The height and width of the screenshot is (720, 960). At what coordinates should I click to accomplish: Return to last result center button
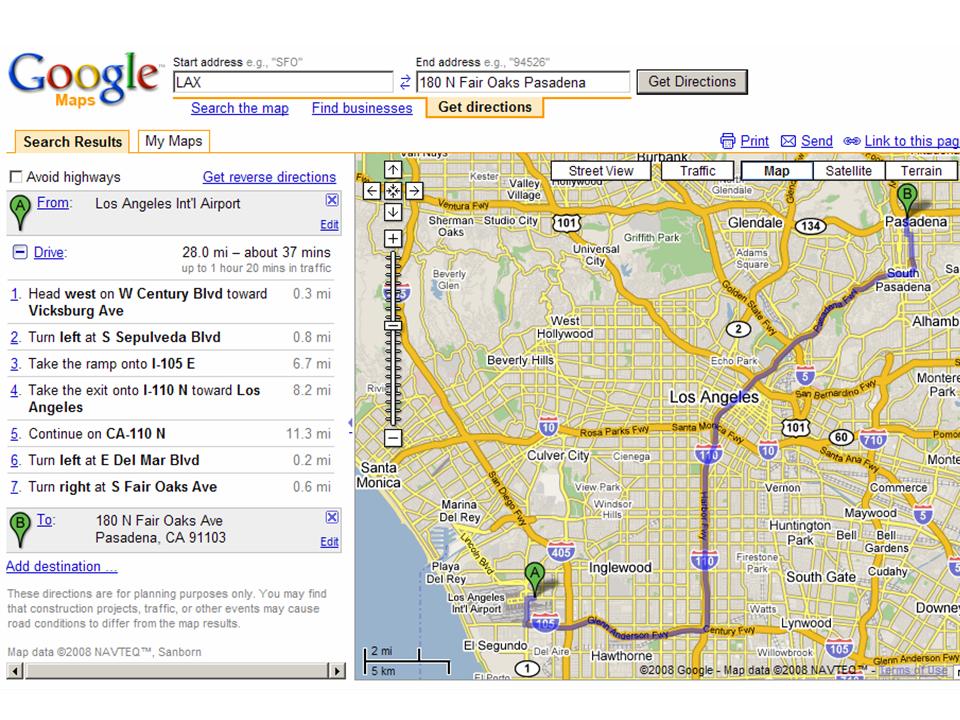coord(393,191)
